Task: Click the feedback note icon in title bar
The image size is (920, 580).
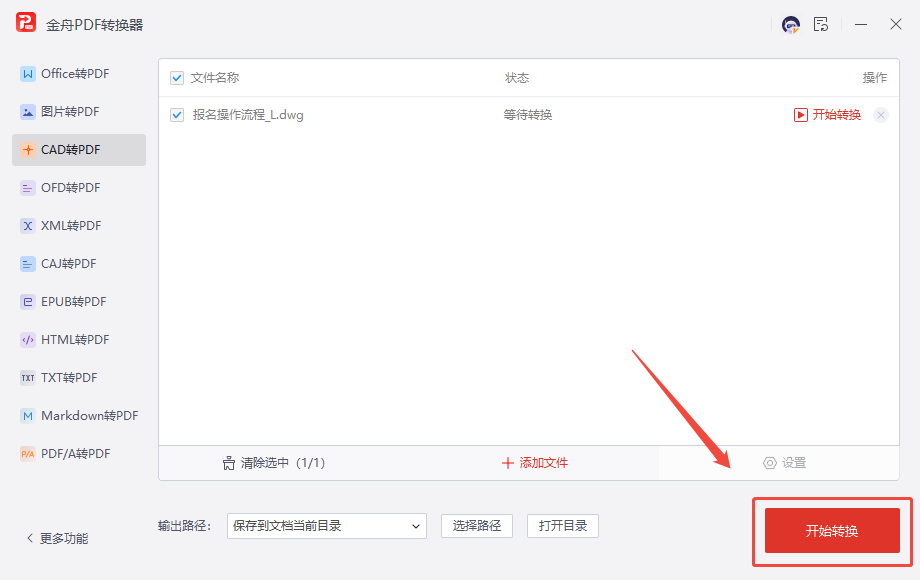Action: (821, 25)
